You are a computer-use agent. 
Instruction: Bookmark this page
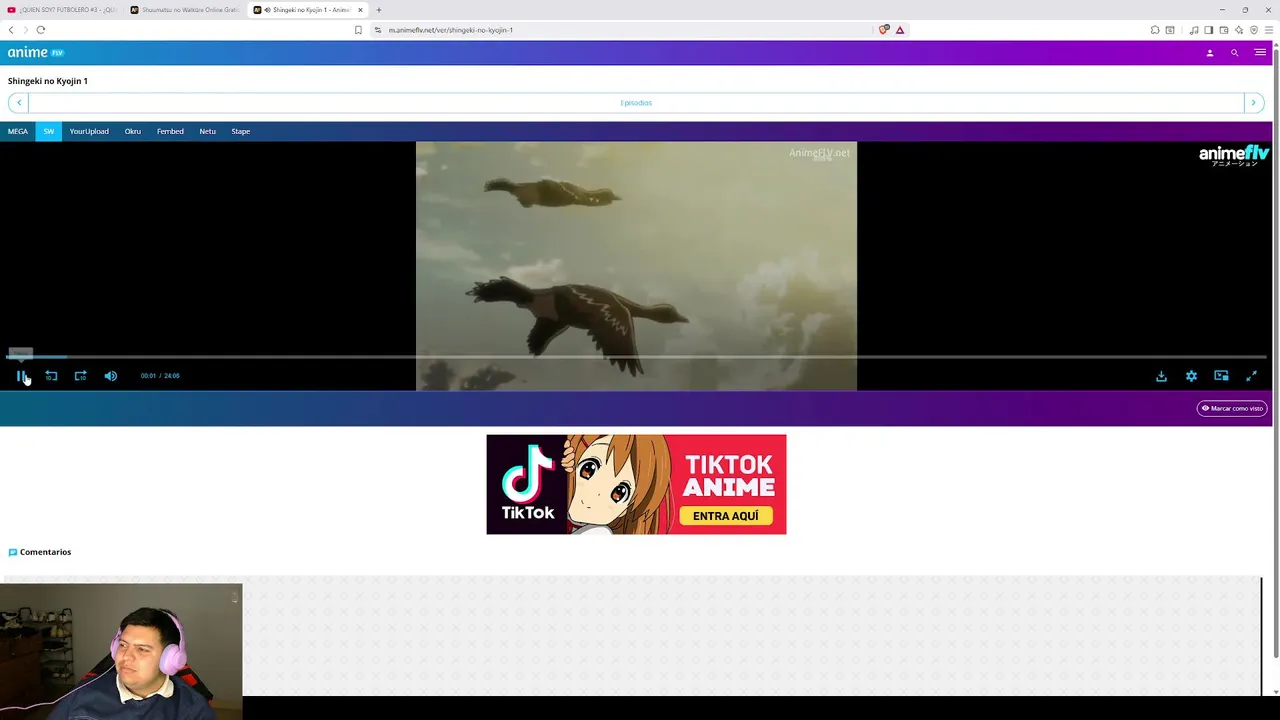pyautogui.click(x=358, y=30)
